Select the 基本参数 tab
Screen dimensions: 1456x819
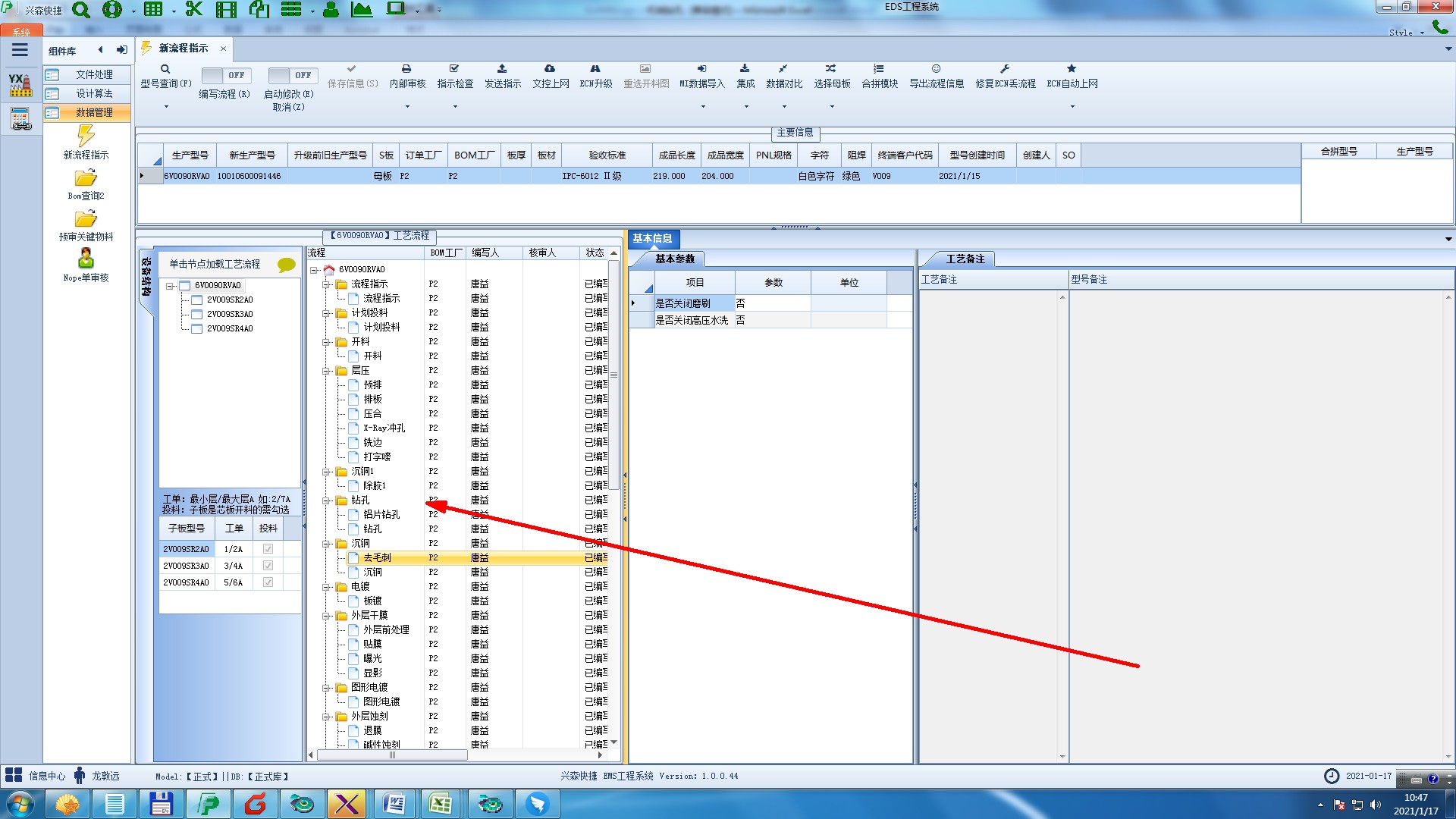click(674, 259)
